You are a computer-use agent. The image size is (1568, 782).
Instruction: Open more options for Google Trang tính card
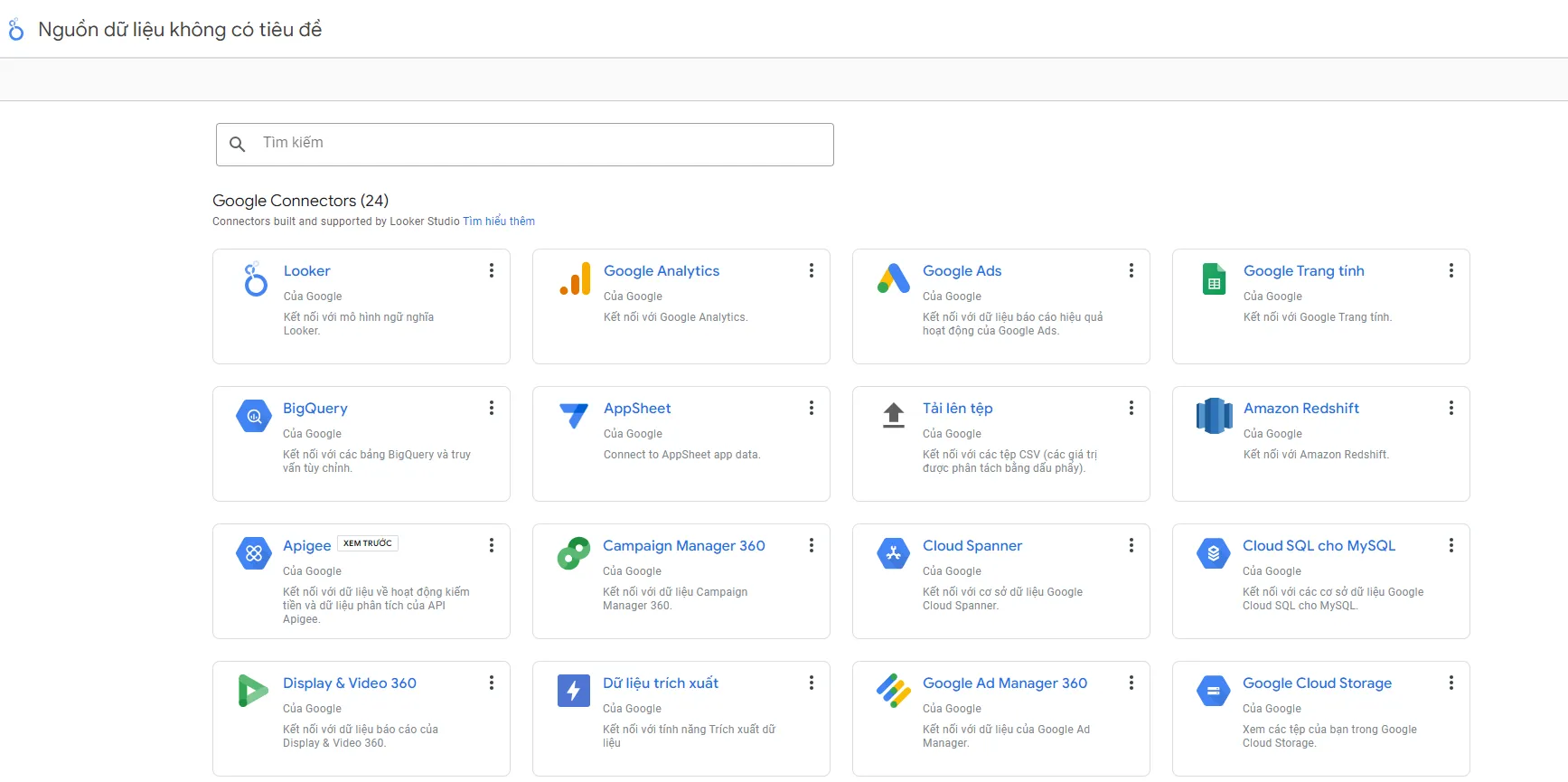tap(1451, 270)
